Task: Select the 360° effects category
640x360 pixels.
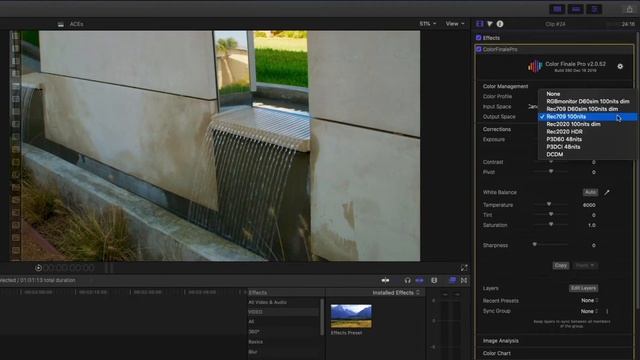Action: coord(253,332)
